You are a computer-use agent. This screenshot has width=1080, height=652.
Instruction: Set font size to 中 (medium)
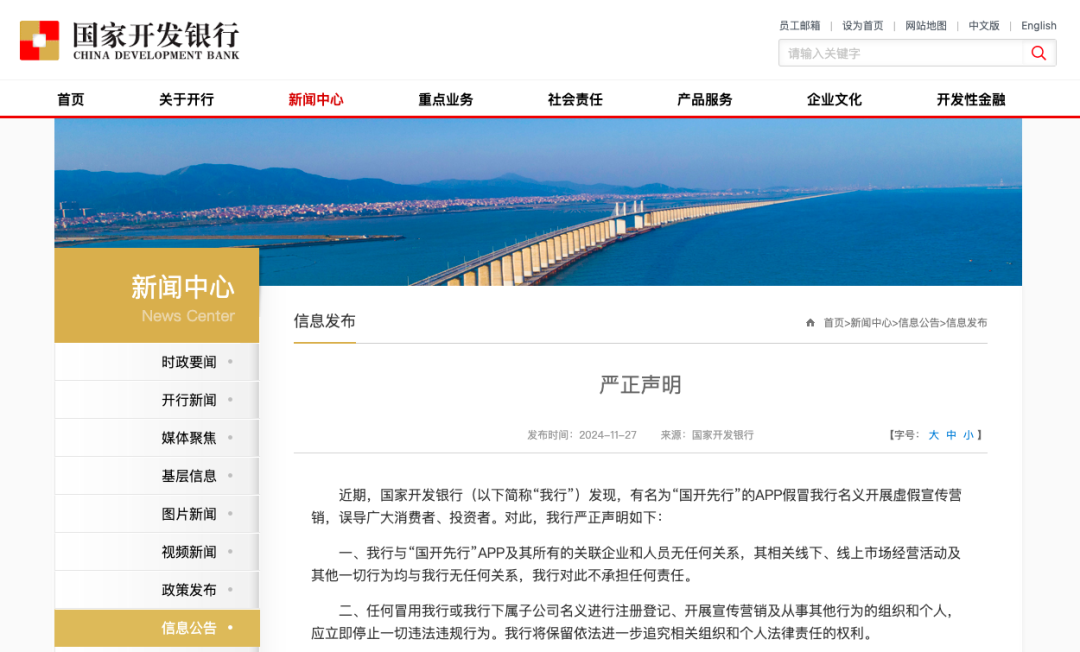tap(951, 435)
